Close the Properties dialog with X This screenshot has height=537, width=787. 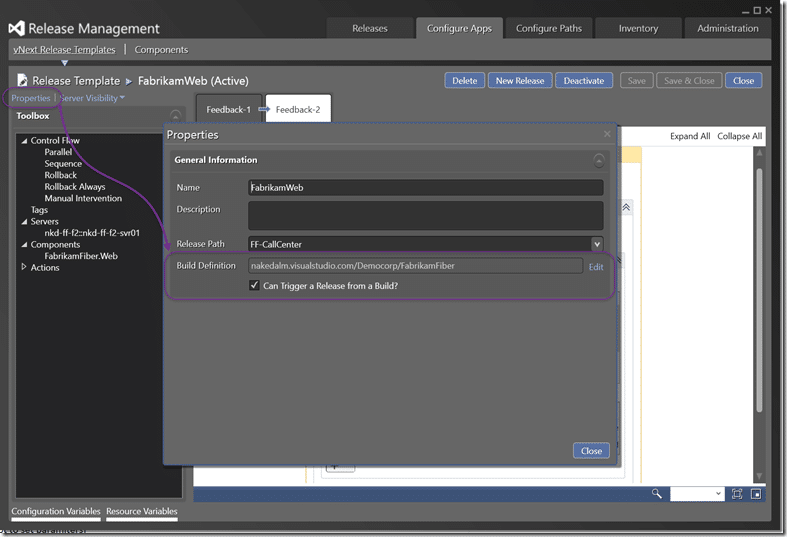point(607,133)
